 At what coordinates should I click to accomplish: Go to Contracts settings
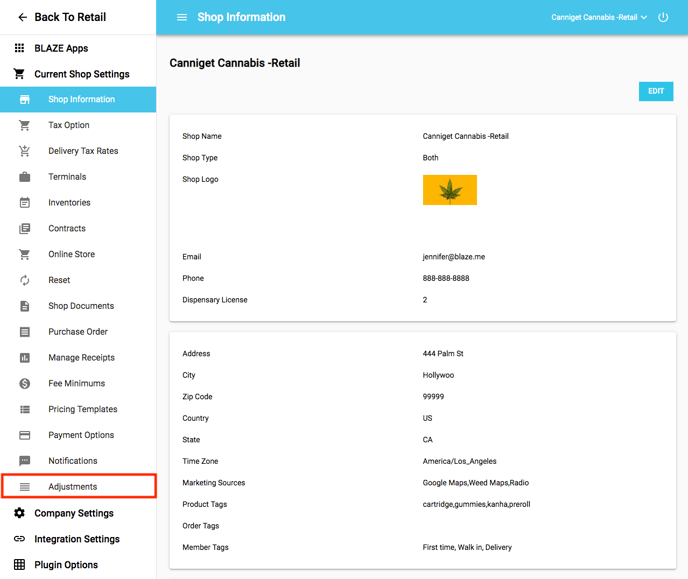click(x=78, y=229)
